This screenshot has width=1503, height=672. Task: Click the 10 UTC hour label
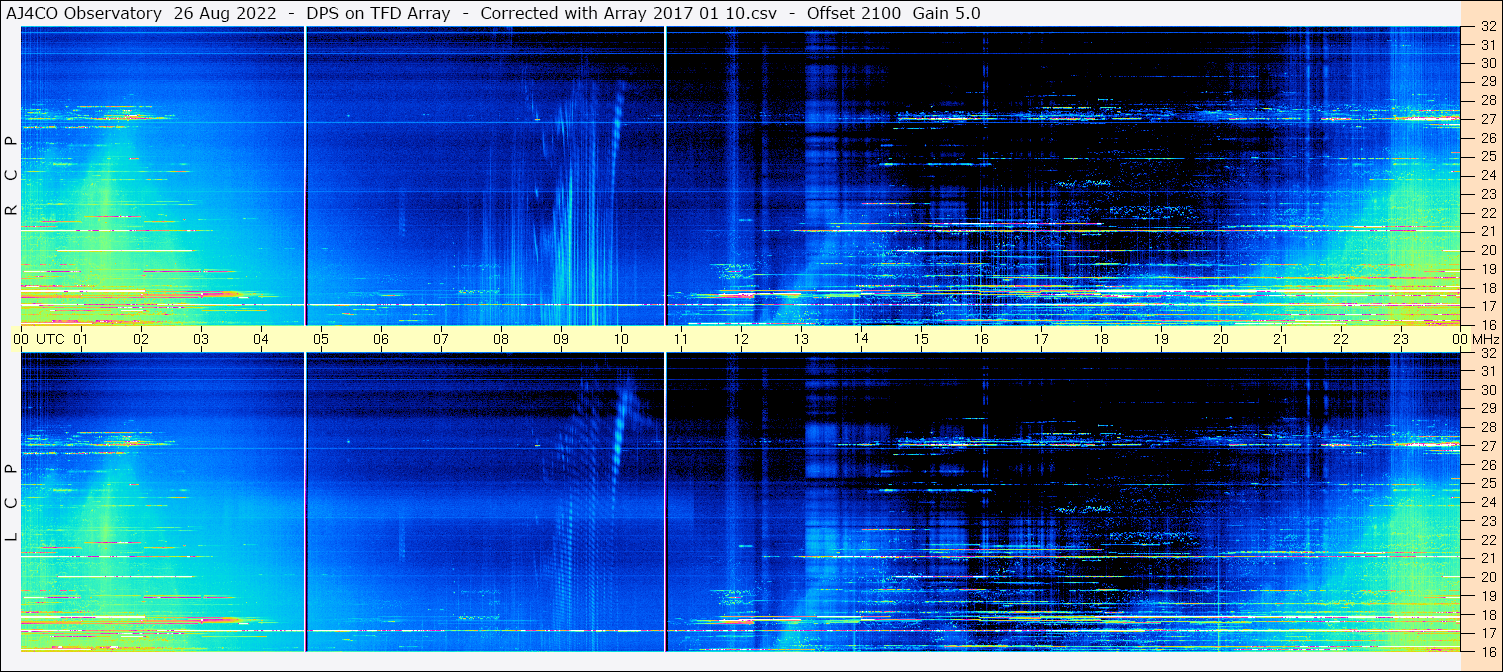pos(621,339)
